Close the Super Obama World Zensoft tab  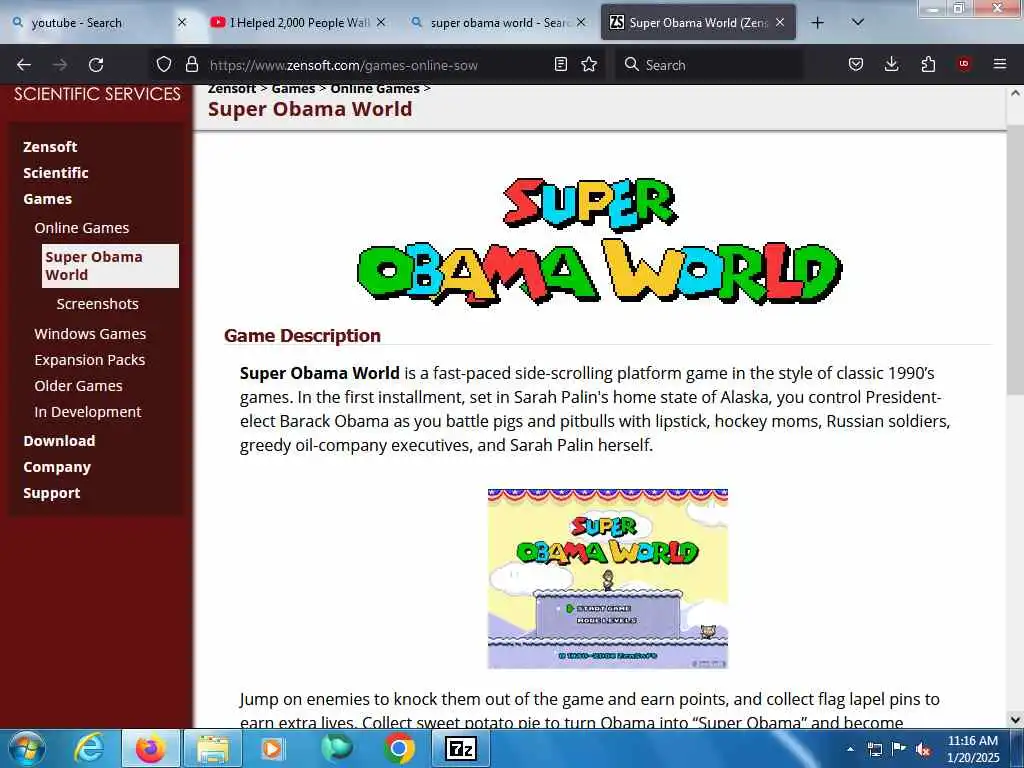[x=780, y=23]
